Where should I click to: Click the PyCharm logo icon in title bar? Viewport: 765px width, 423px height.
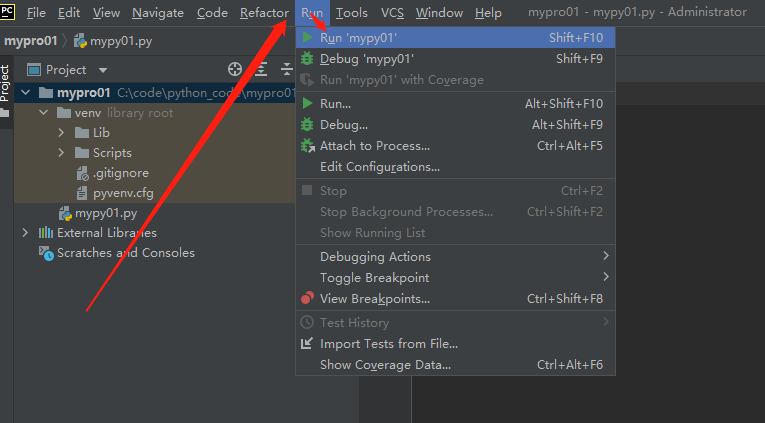7,12
